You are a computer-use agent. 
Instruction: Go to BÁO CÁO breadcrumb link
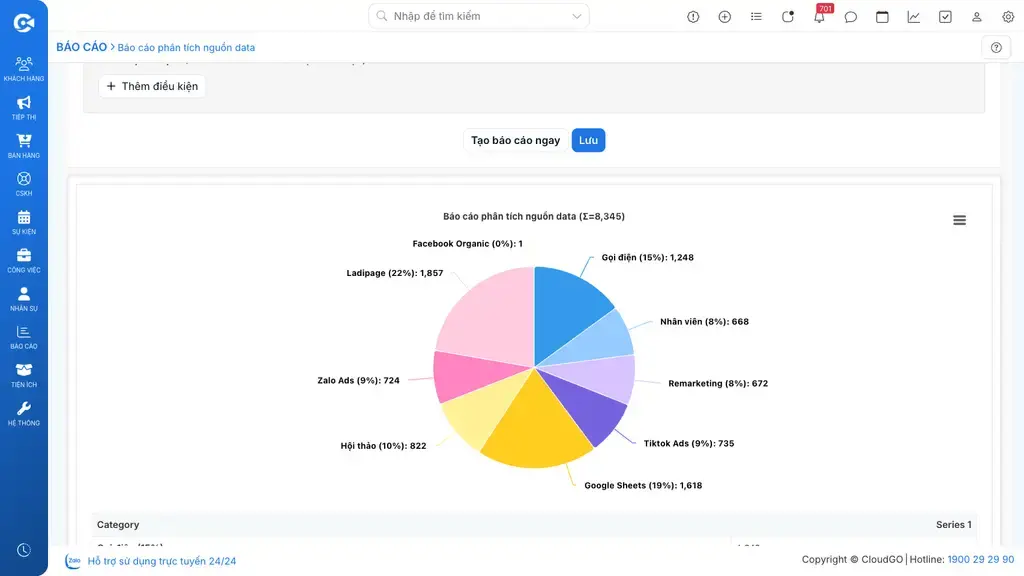81,47
